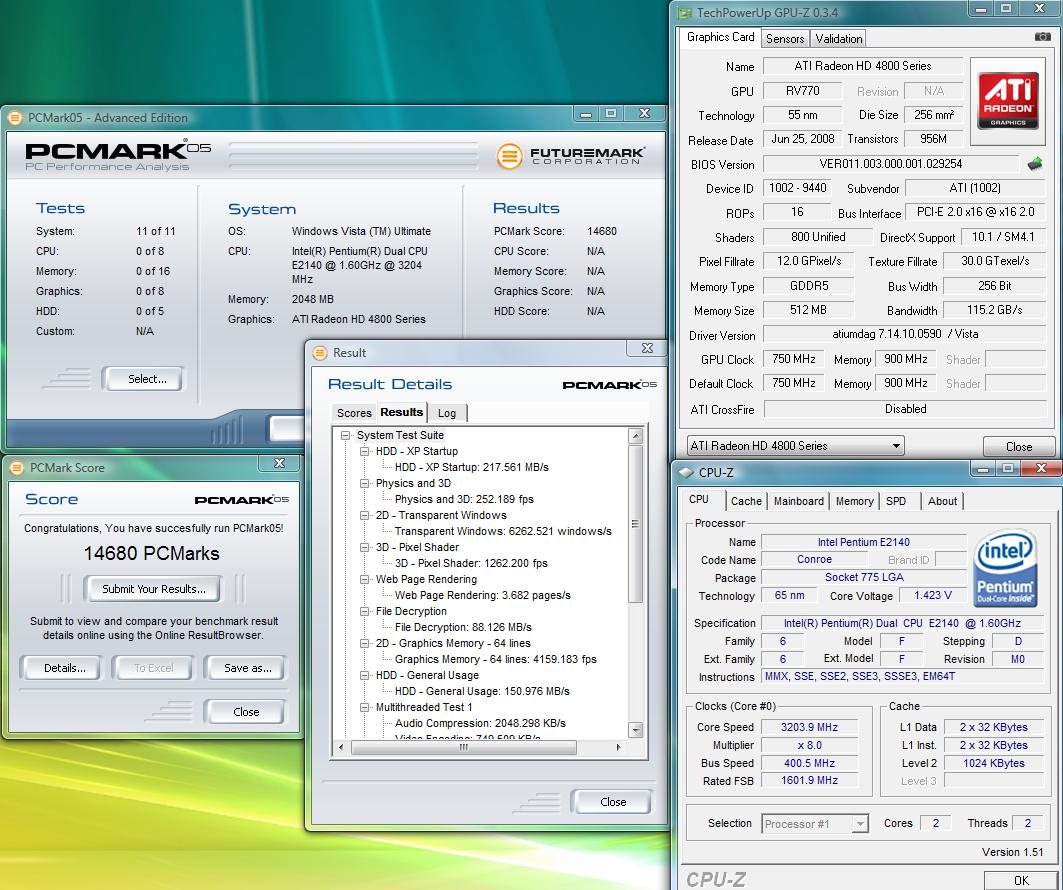
Task: Click the OK button in CPU-Z
Action: (x=1021, y=881)
